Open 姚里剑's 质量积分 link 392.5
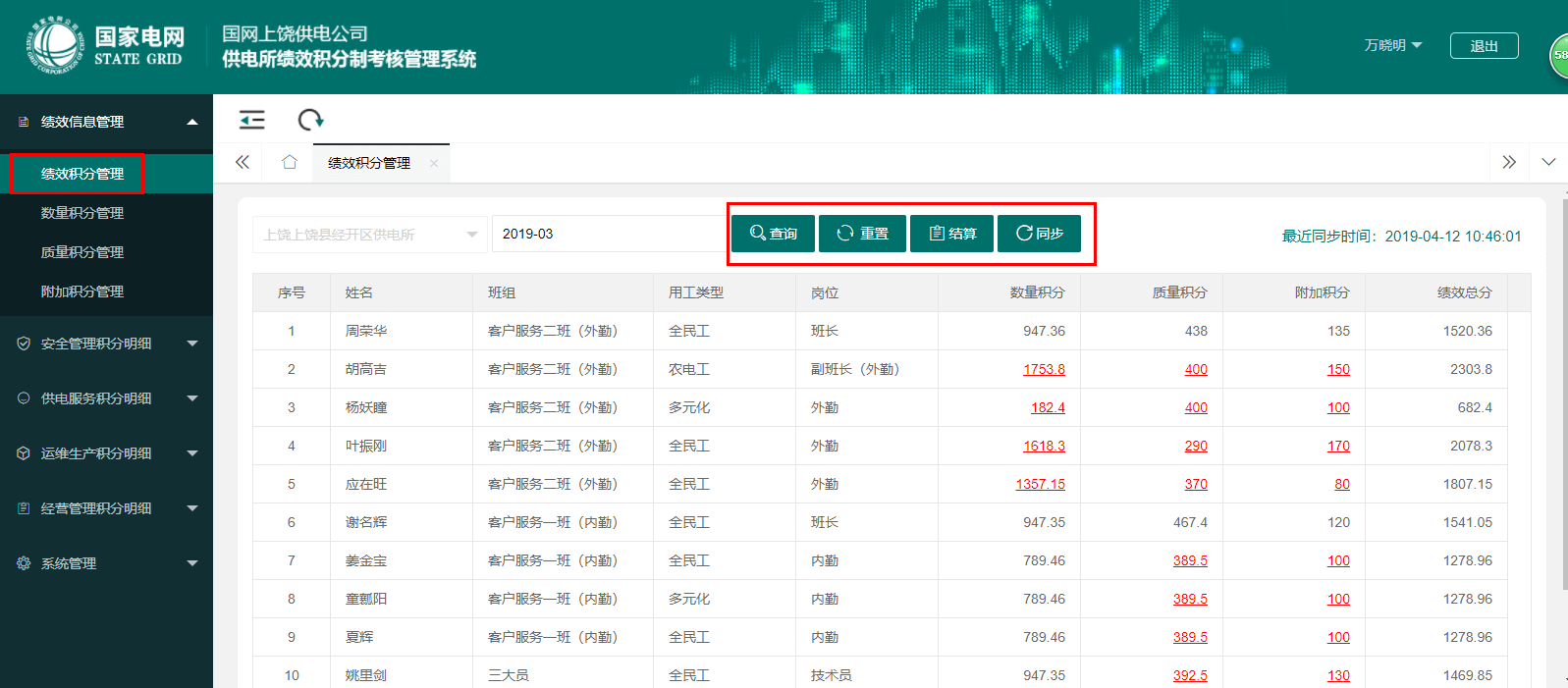Screen dimensions: 1568x688 [1190, 675]
